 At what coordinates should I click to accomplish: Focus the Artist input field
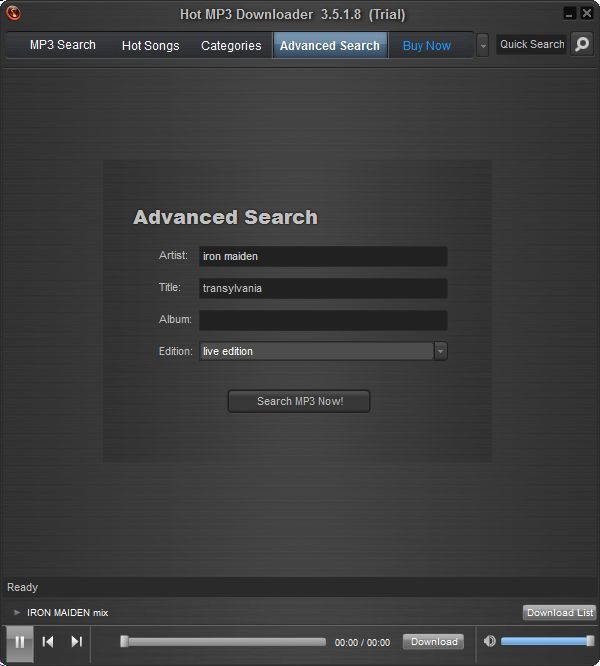(323, 257)
